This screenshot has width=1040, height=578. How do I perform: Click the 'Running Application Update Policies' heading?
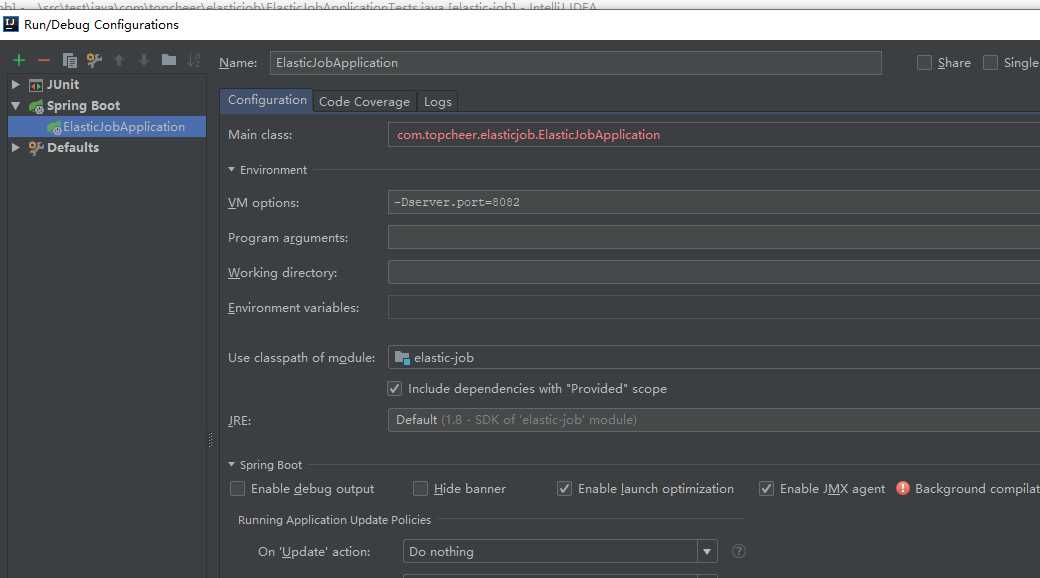tap(334, 520)
